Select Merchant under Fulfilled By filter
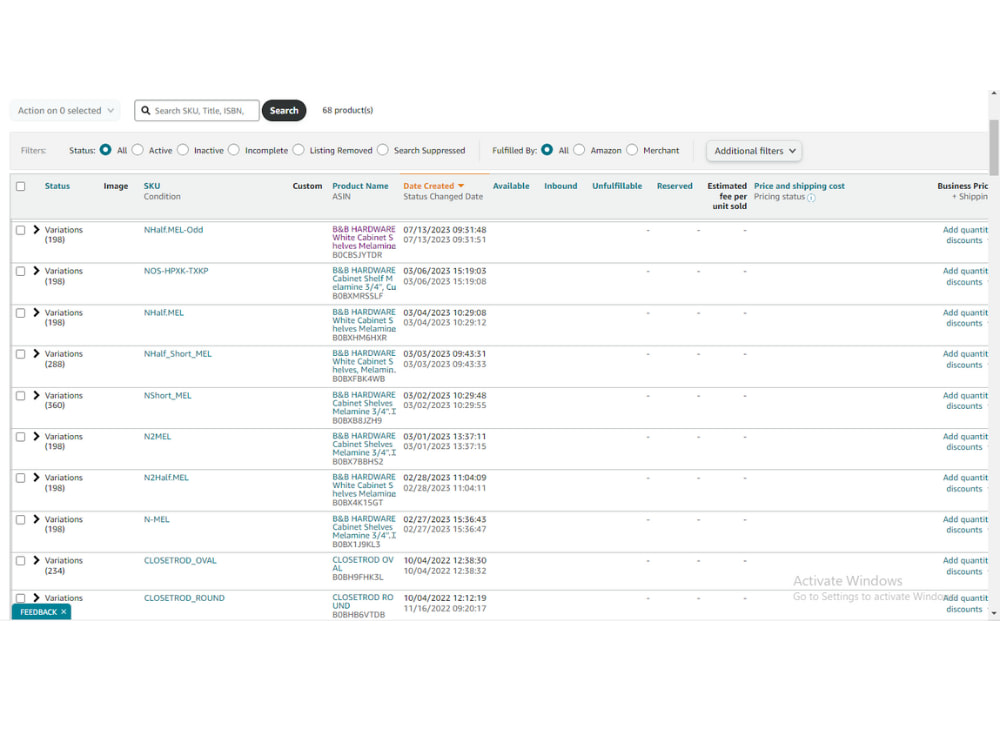Screen dimensions: 1000x750 [631, 150]
